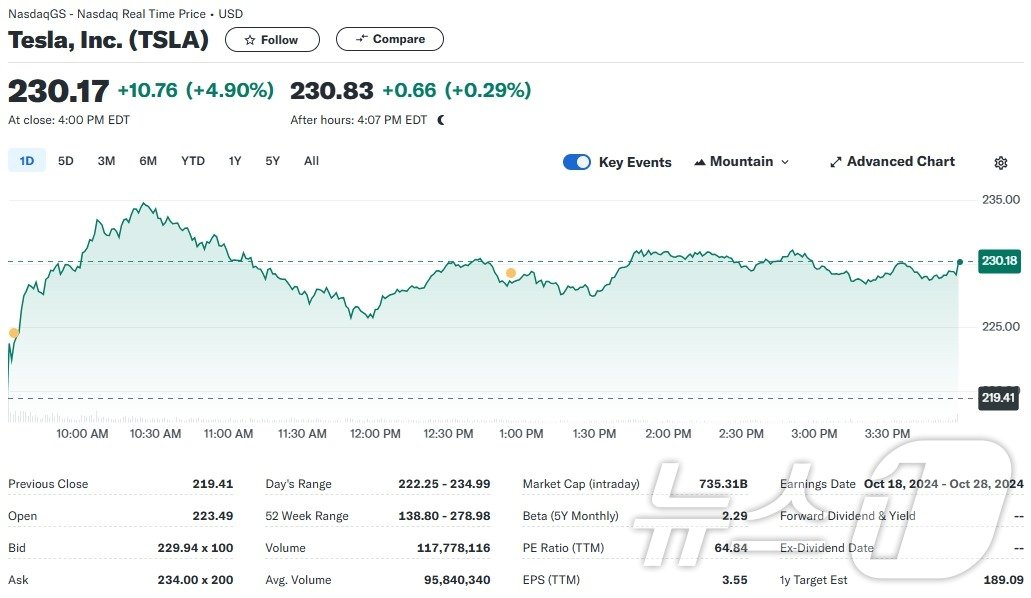Open the Compare stocks button

pos(389,40)
